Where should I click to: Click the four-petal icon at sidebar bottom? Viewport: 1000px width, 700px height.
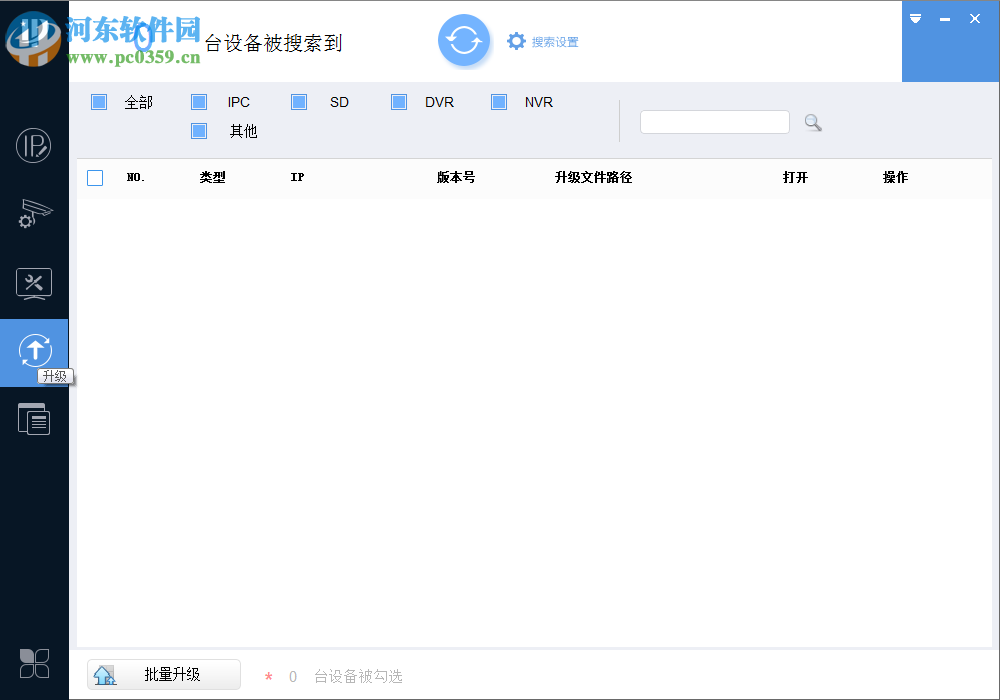[34, 663]
